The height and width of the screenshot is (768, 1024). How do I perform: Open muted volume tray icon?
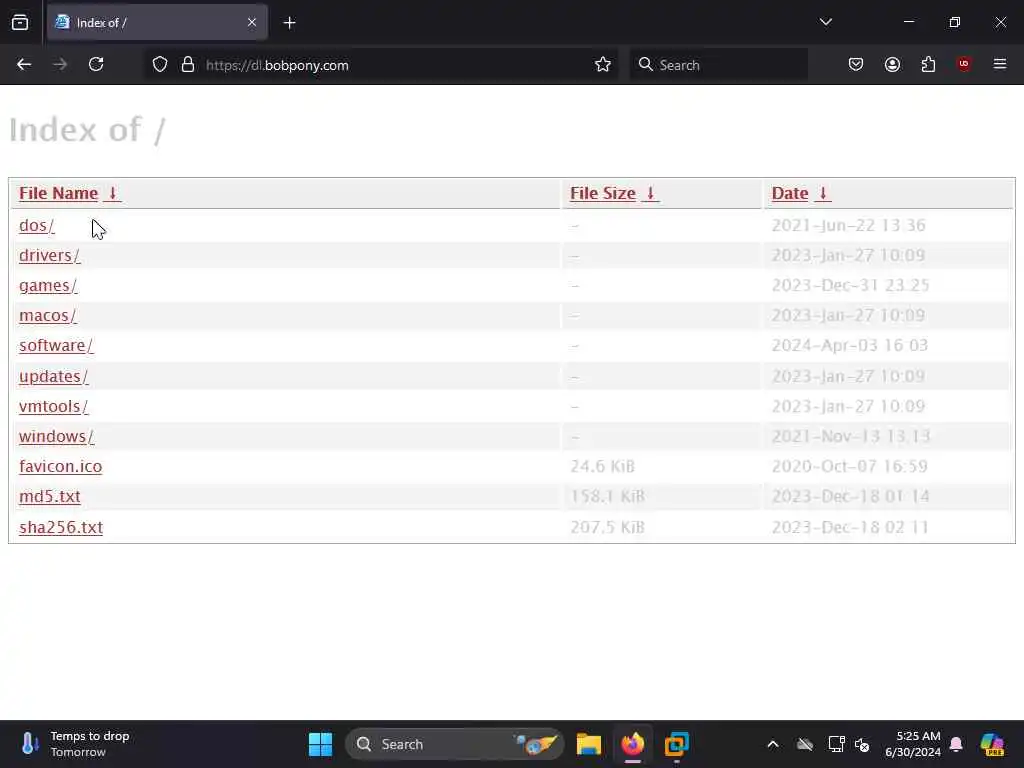coord(862,744)
